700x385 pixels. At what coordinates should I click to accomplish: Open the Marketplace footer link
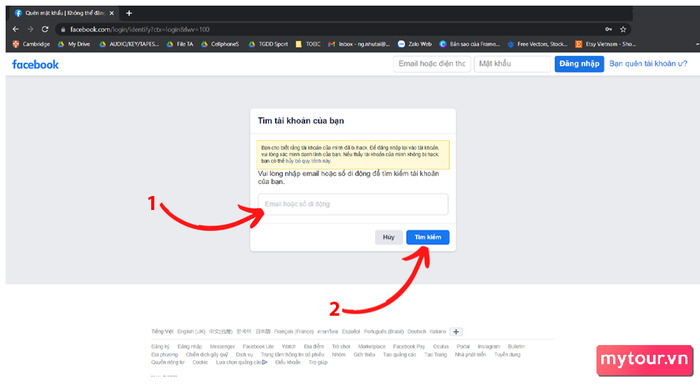coord(371,347)
